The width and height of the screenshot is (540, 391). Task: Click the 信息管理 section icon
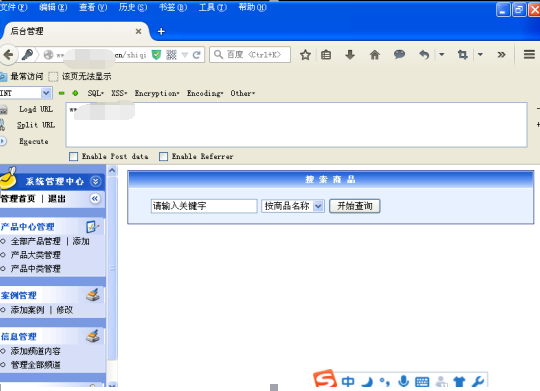coord(93,337)
